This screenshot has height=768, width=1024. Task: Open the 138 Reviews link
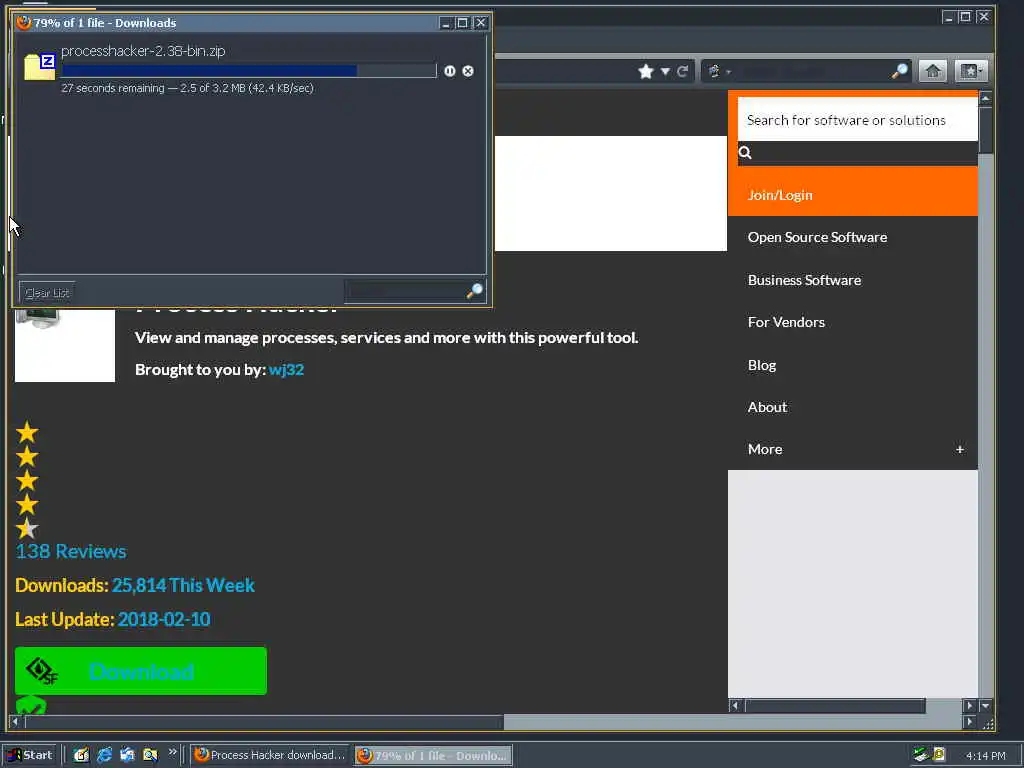(71, 551)
